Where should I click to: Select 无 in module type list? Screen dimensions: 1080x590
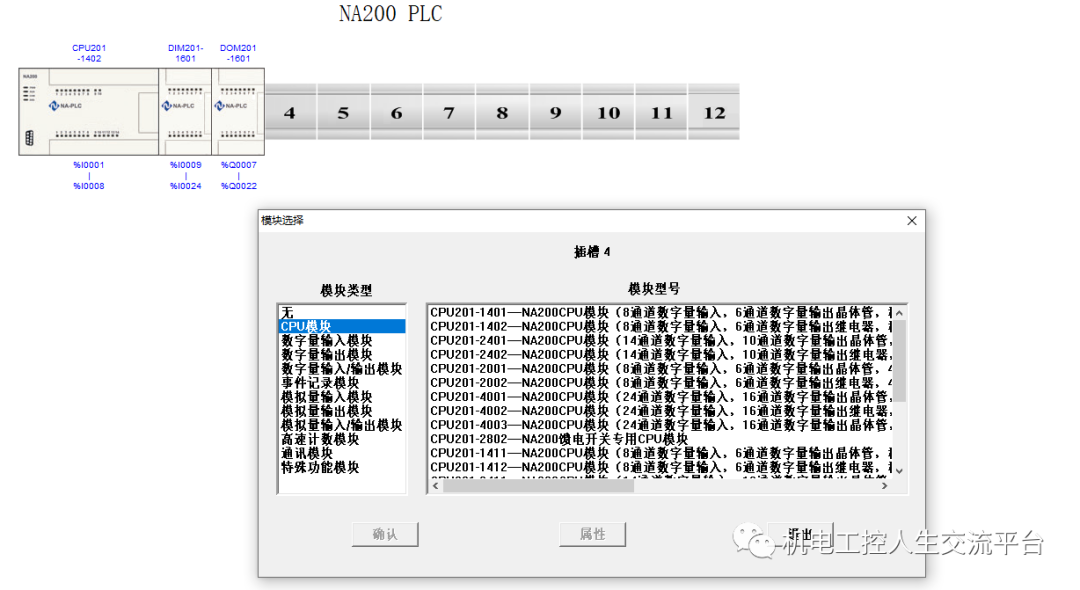pos(342,313)
